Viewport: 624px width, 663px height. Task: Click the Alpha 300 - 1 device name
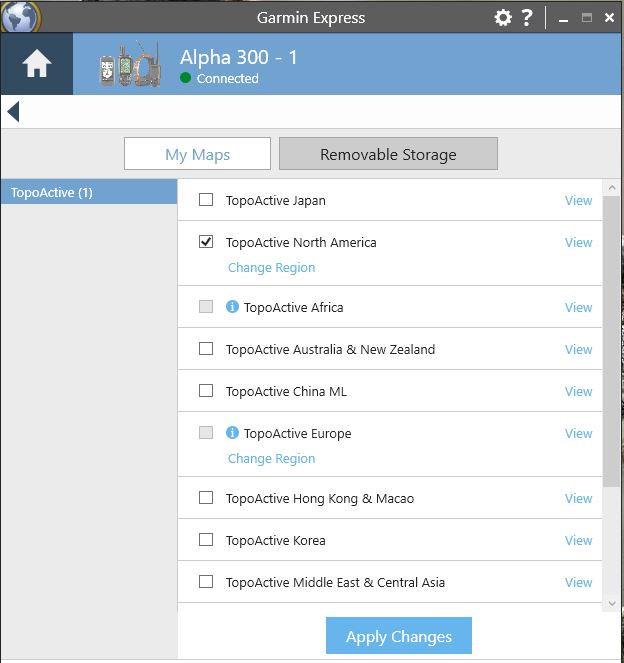pyautogui.click(x=239, y=57)
